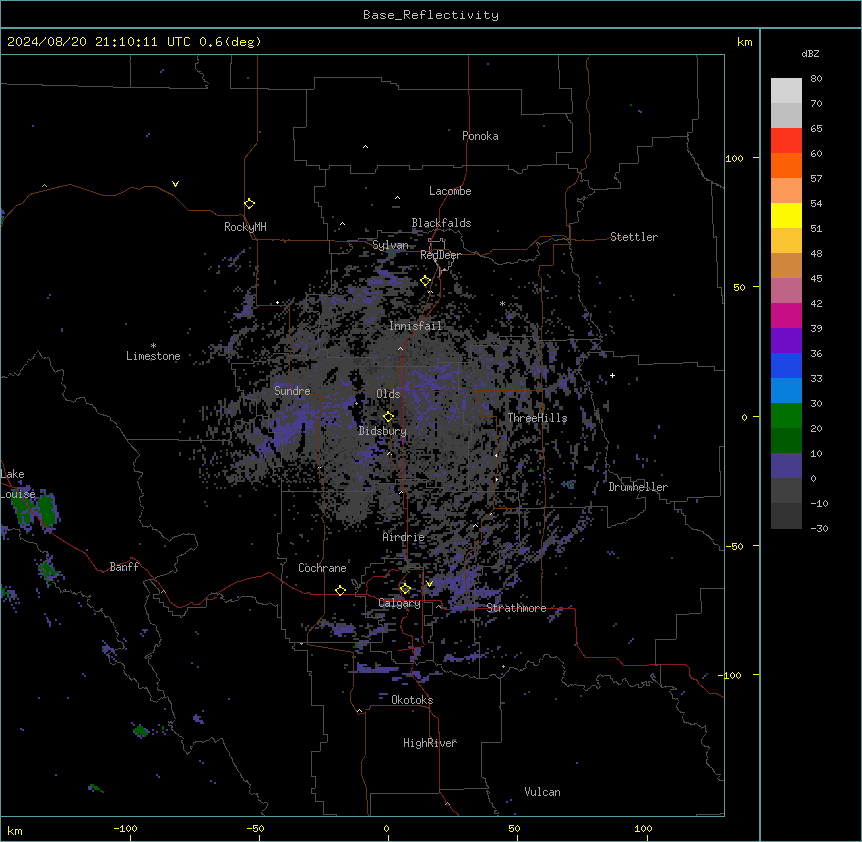
Task: Click the Ponoka city label
Action: pyautogui.click(x=480, y=136)
